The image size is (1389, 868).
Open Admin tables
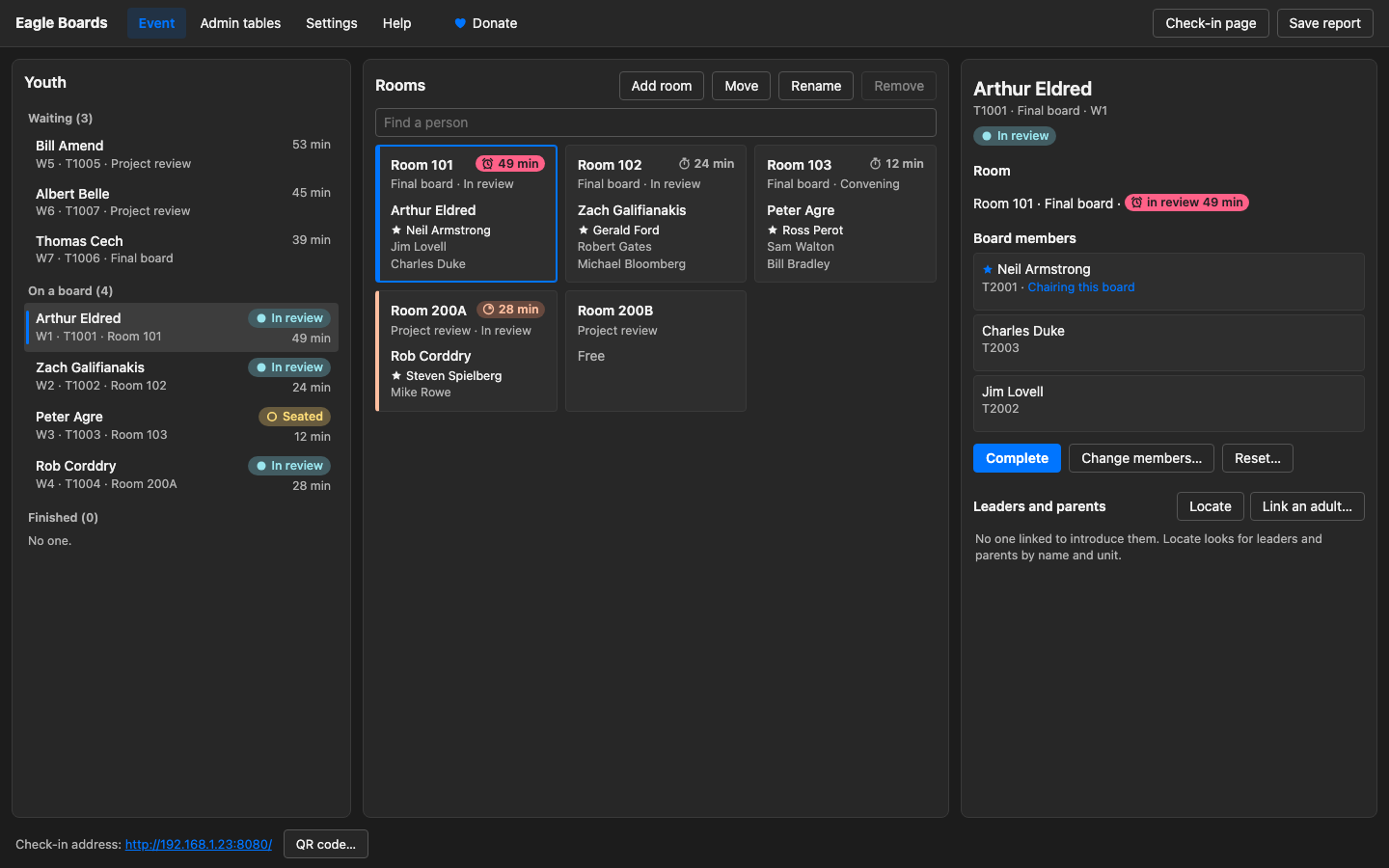[240, 23]
